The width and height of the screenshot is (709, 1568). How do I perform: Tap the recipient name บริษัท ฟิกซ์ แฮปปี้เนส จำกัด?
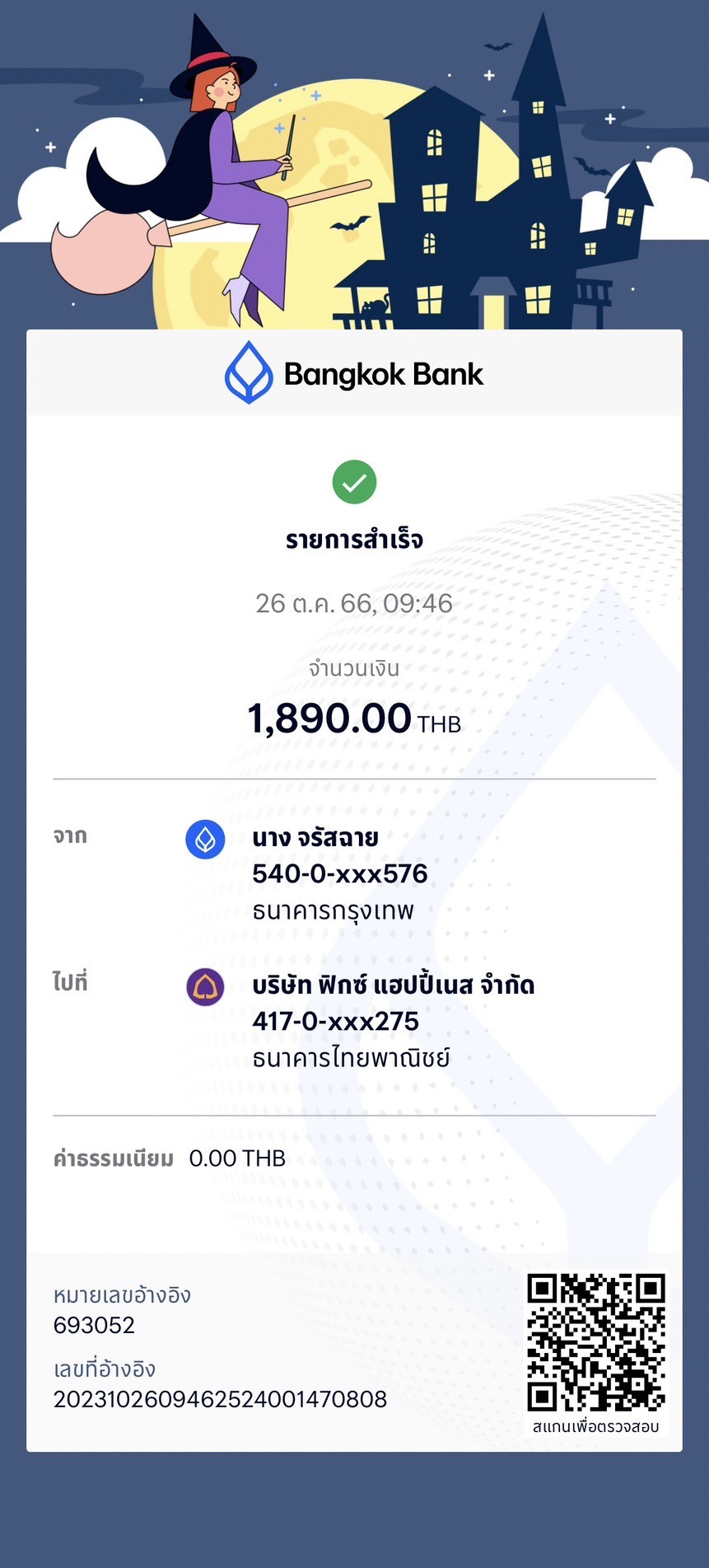[x=394, y=984]
